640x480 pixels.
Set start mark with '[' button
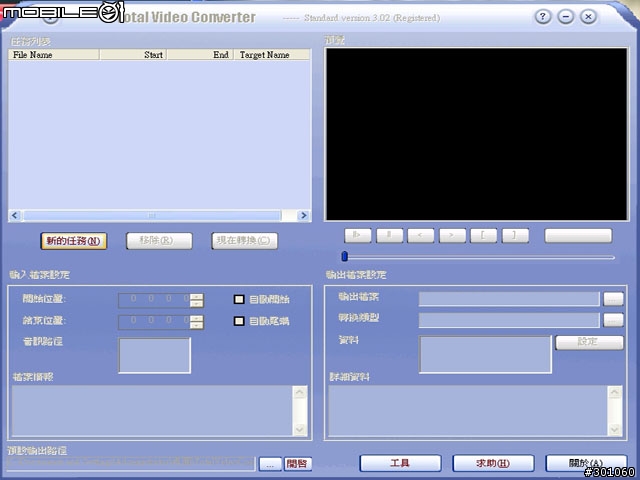(484, 236)
